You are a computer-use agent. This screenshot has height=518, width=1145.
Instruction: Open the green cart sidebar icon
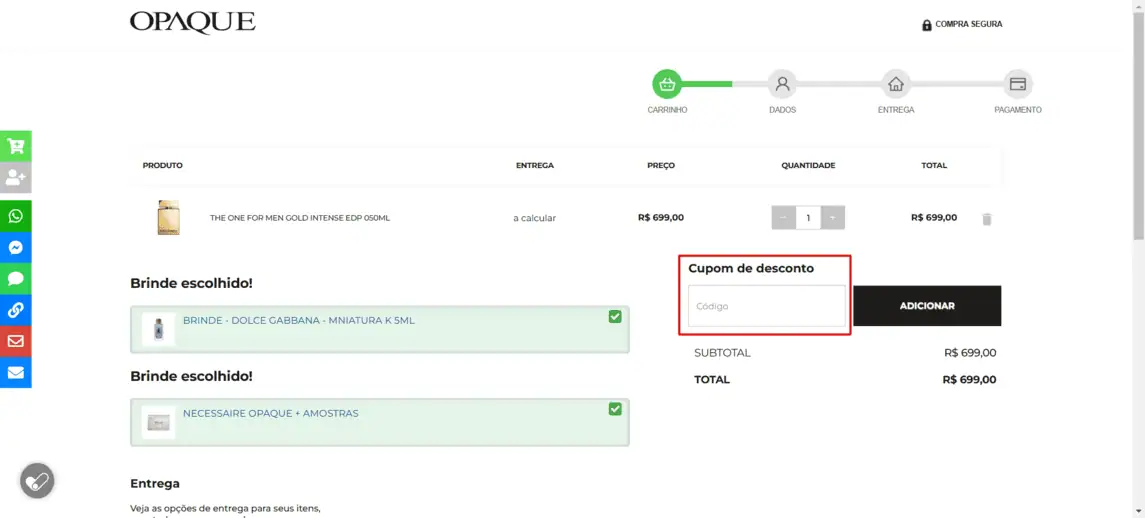coord(15,146)
